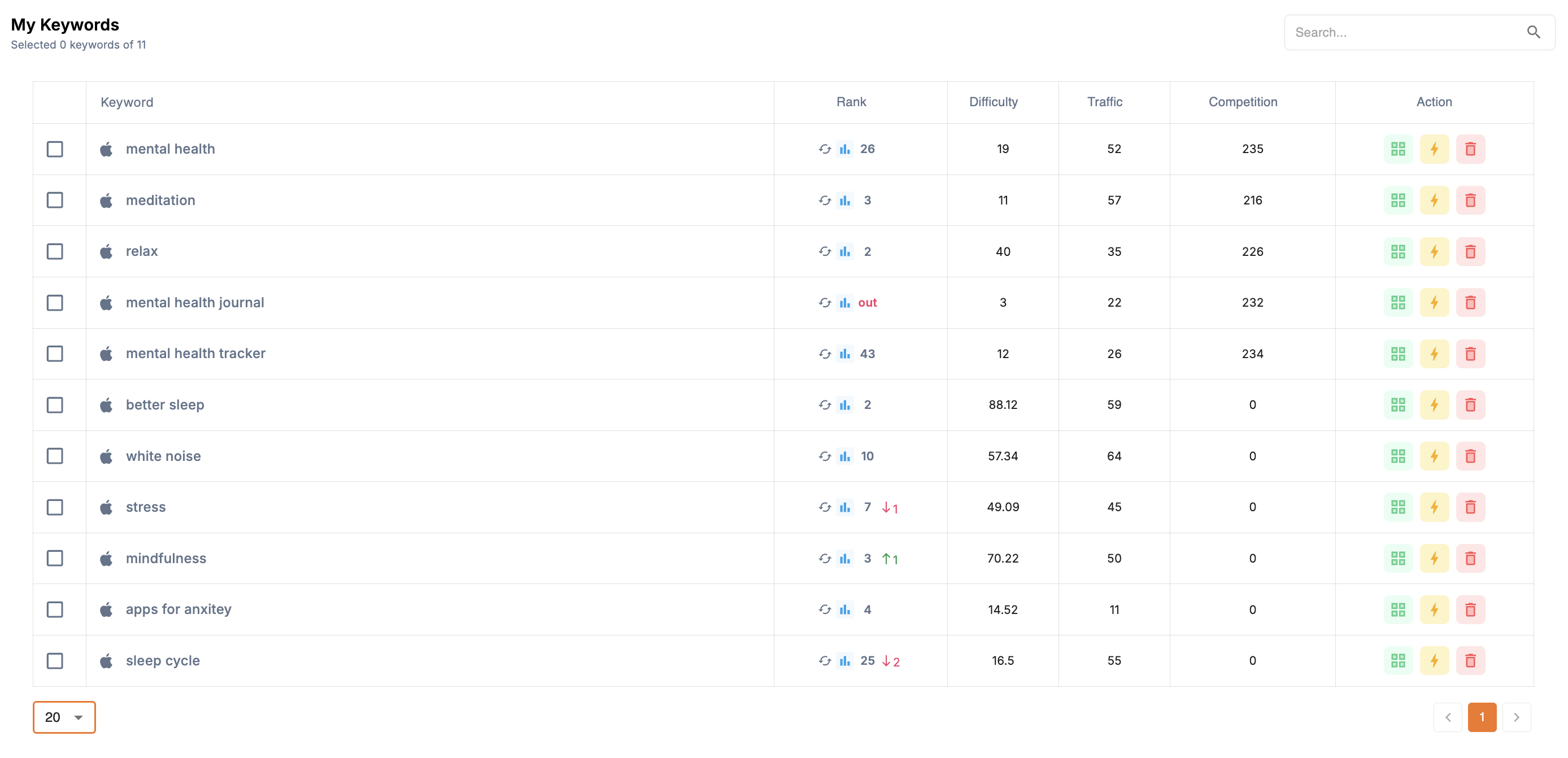Select page 1 in pagination
This screenshot has height=758, width=1568.
(1482, 717)
